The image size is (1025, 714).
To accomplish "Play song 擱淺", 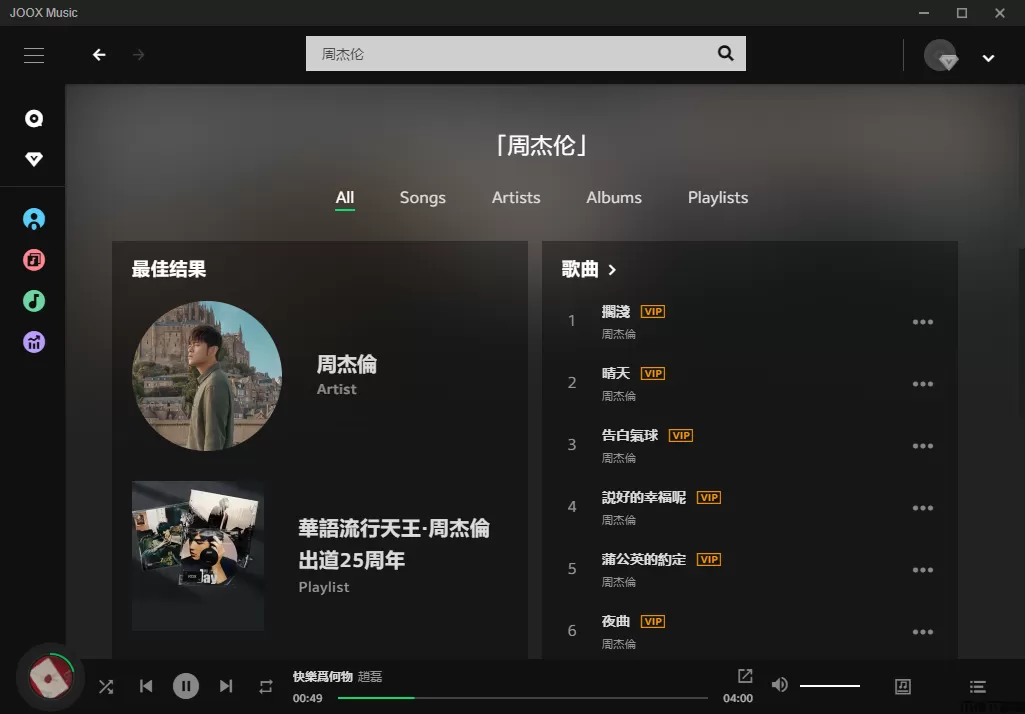I will [616, 312].
